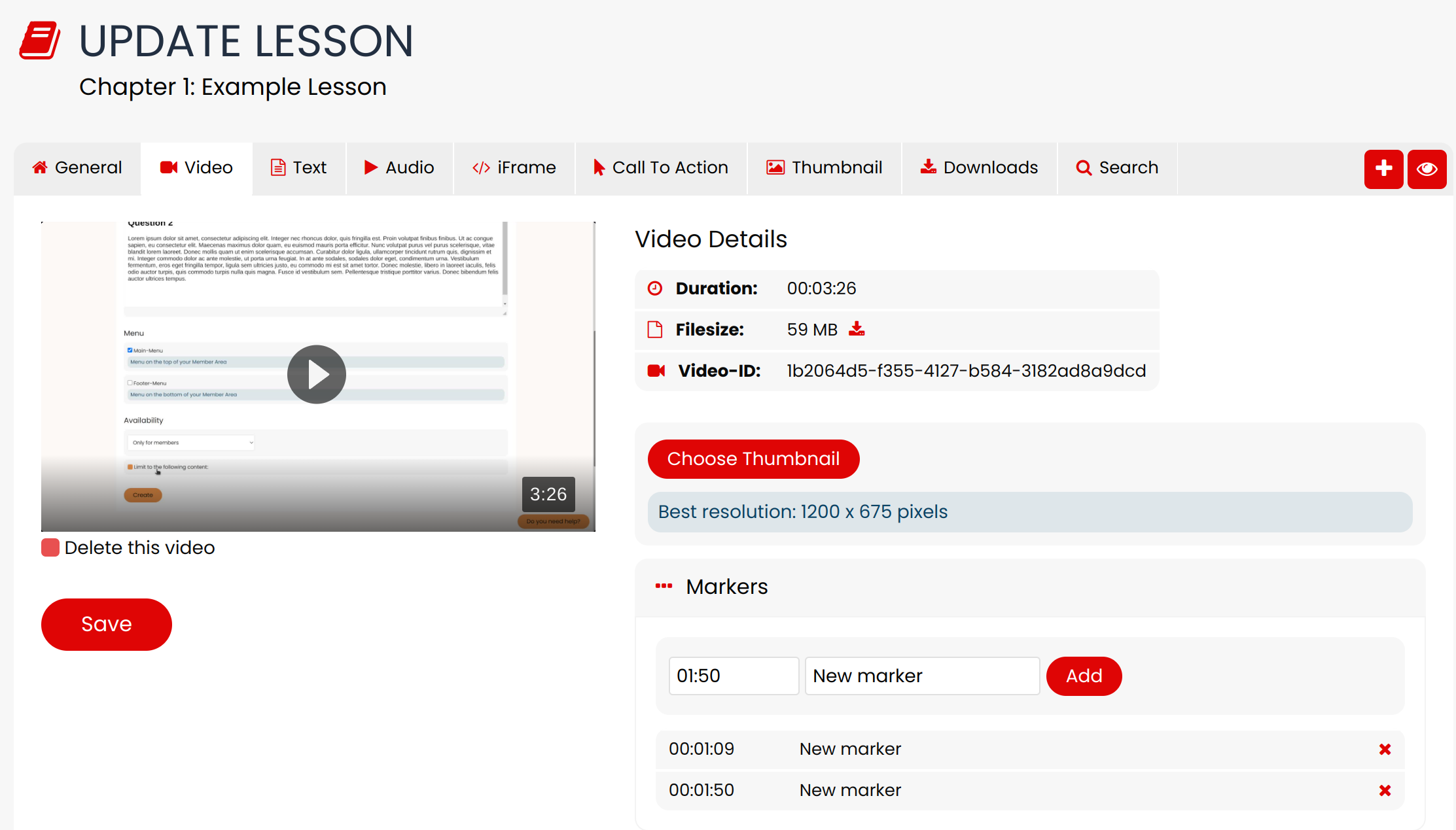Download the video file via filesize icon

pos(857,329)
